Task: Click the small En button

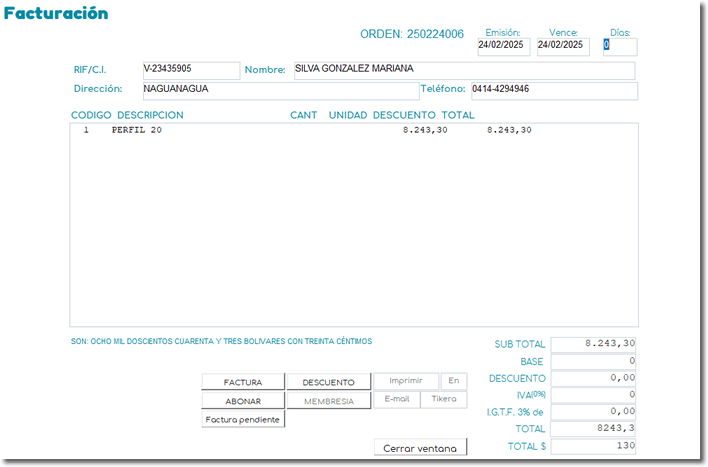Action: click(x=453, y=381)
